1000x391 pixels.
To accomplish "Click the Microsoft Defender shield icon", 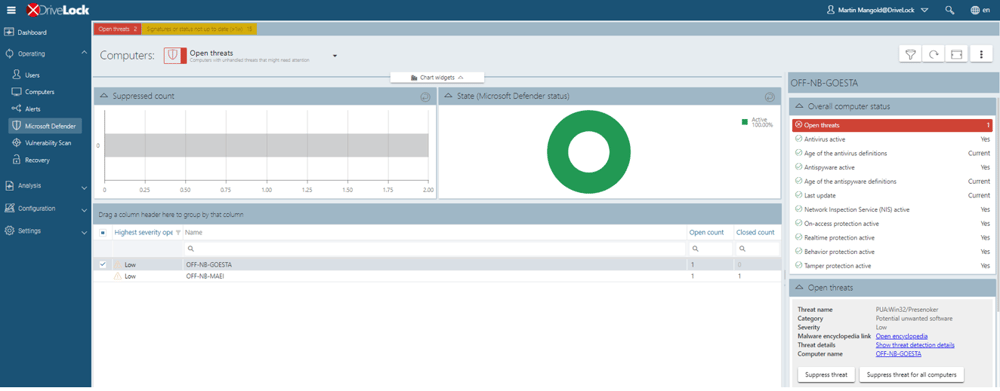I will click(17, 126).
